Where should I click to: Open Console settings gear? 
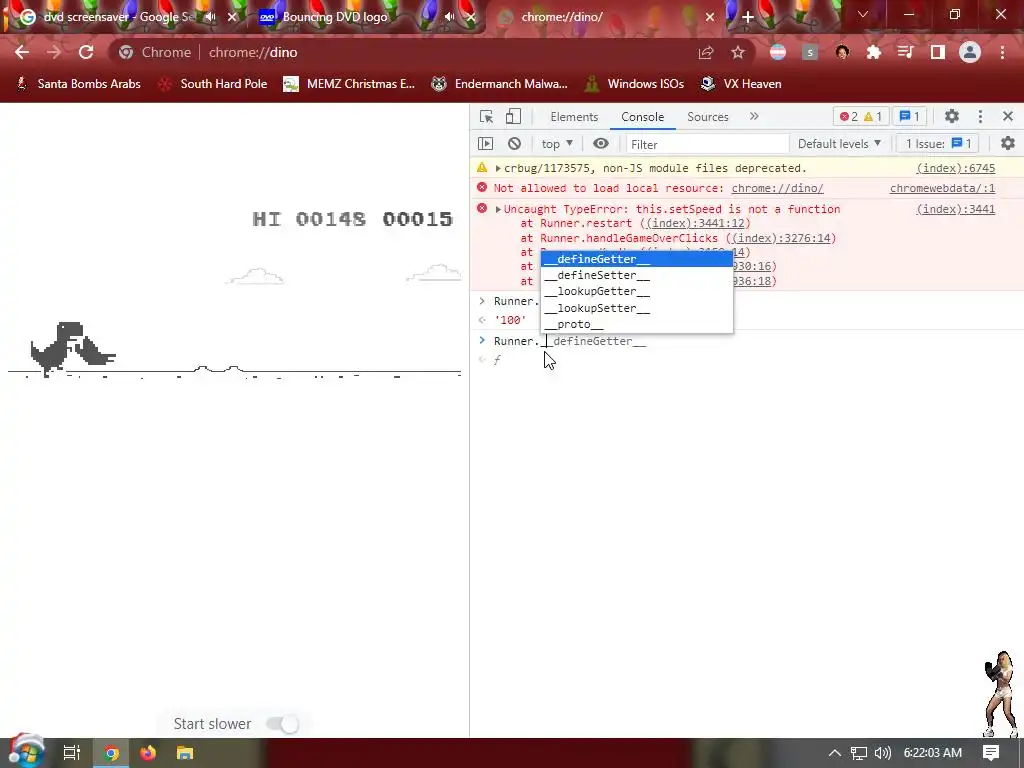tap(1008, 143)
